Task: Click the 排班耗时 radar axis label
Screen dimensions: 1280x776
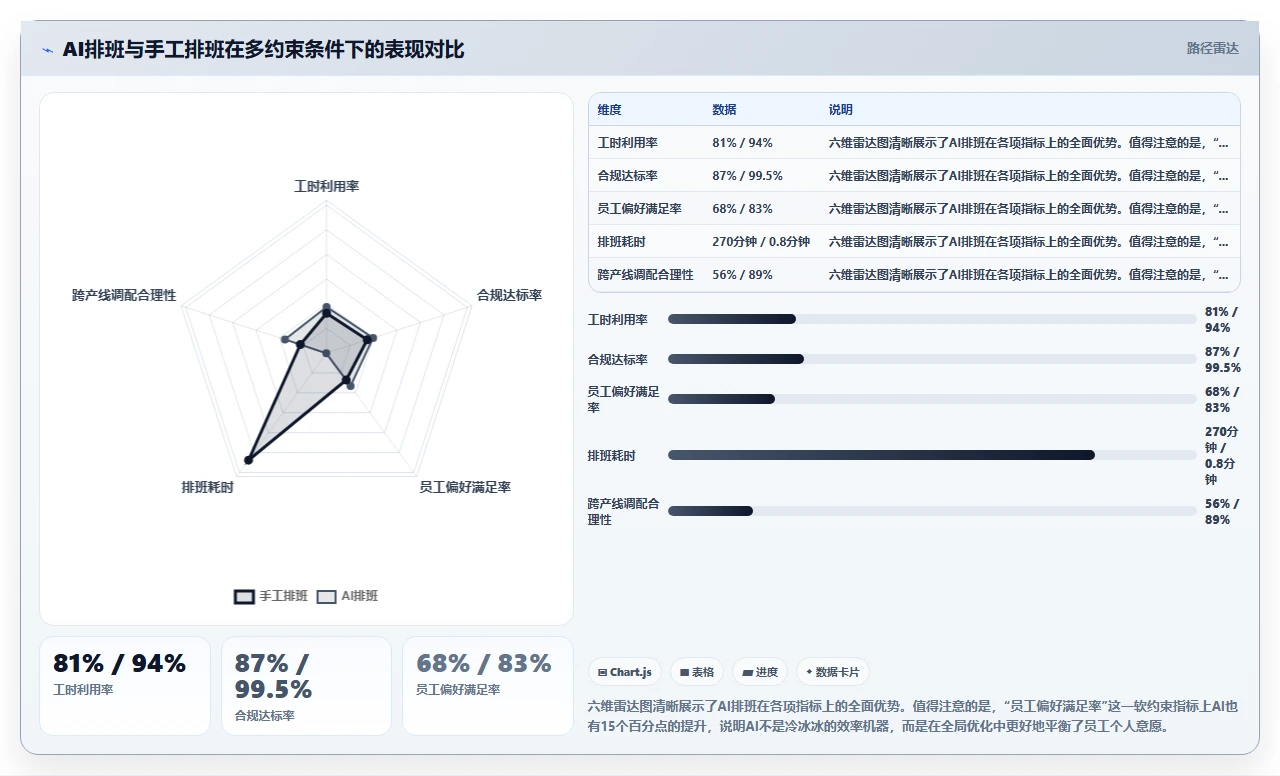Action: [208, 487]
